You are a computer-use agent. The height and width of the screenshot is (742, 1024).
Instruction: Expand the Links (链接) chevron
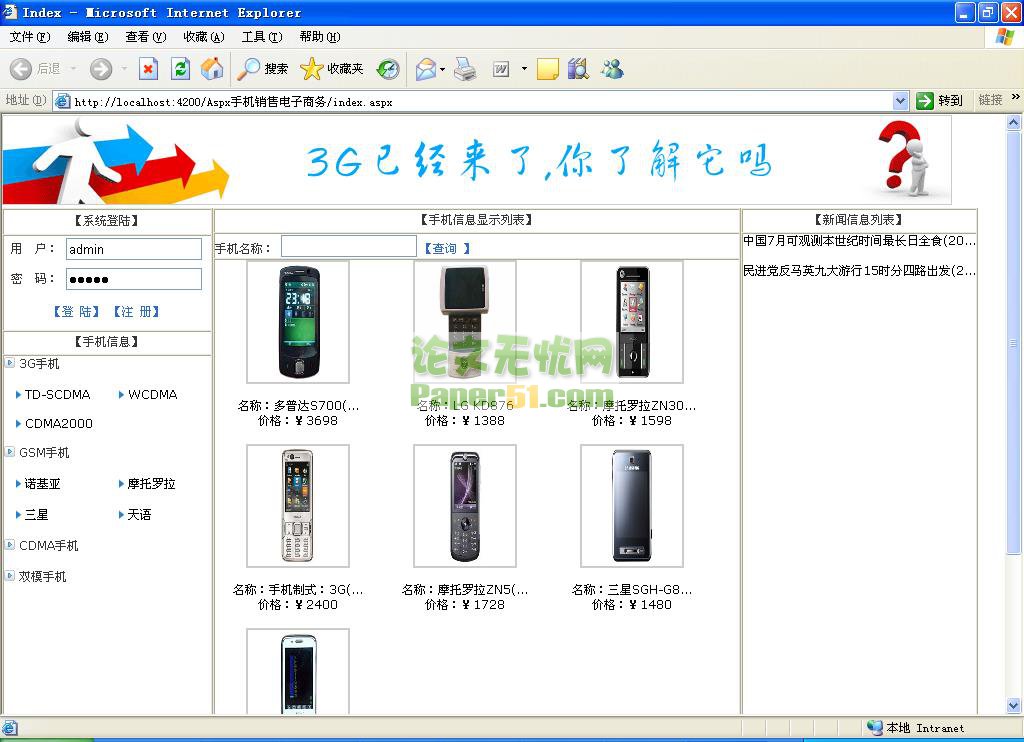(1016, 97)
